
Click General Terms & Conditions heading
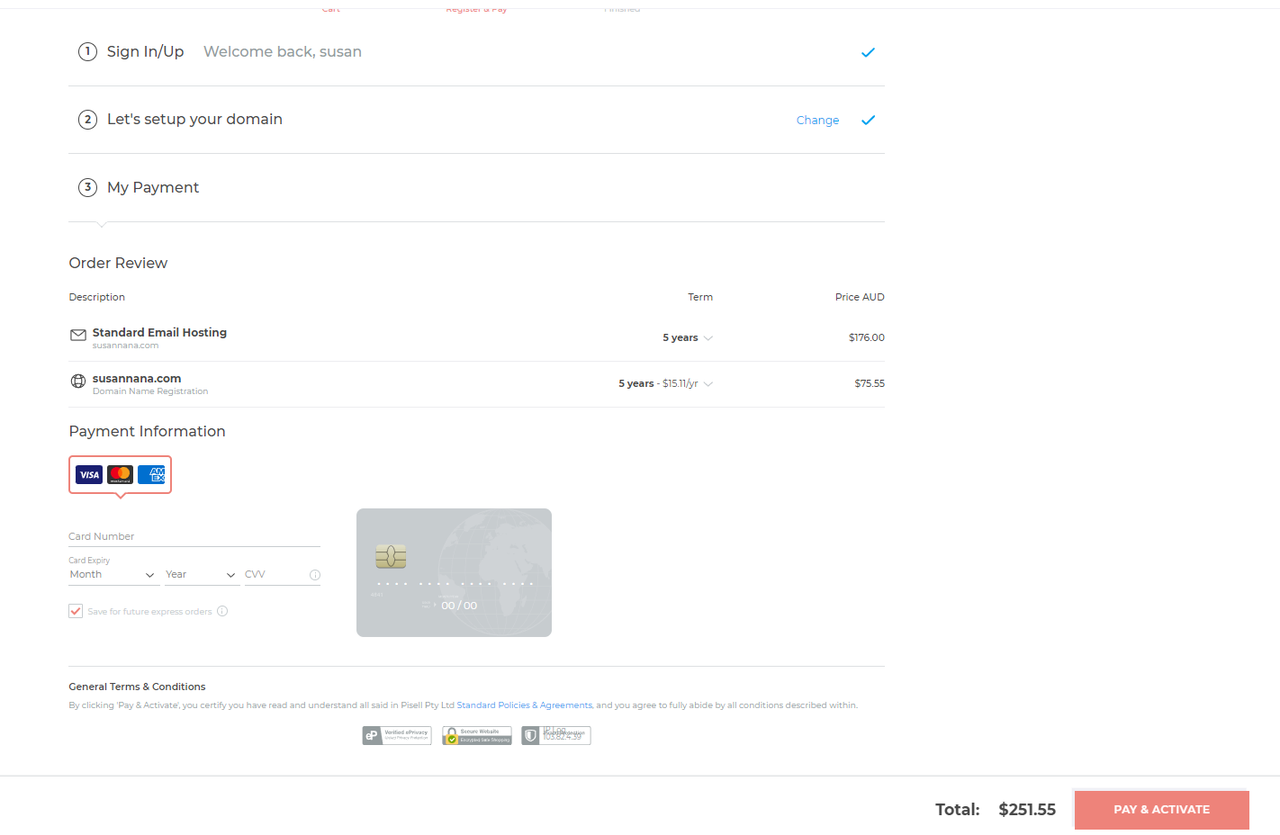click(137, 687)
